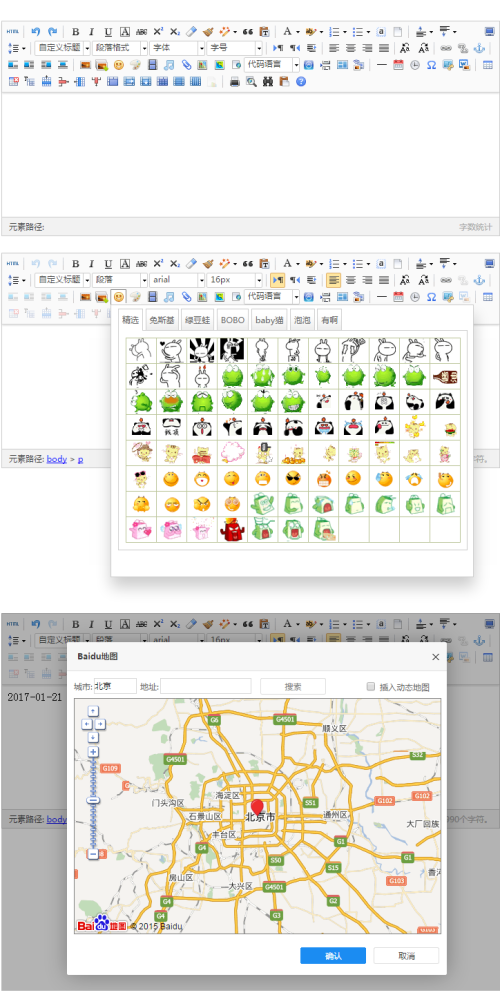Open the arial font dropdown in middle editor

tap(177, 280)
